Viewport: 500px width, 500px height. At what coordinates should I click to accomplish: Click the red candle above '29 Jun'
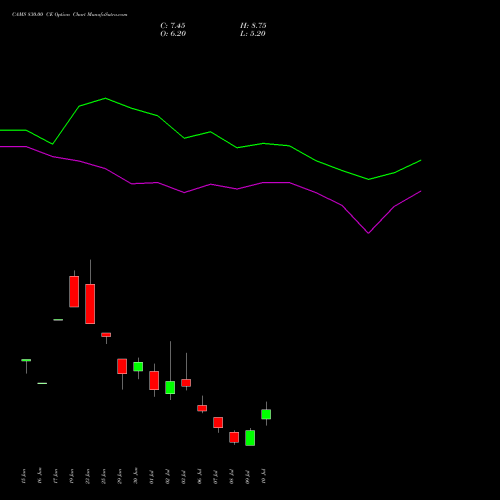click(122, 366)
